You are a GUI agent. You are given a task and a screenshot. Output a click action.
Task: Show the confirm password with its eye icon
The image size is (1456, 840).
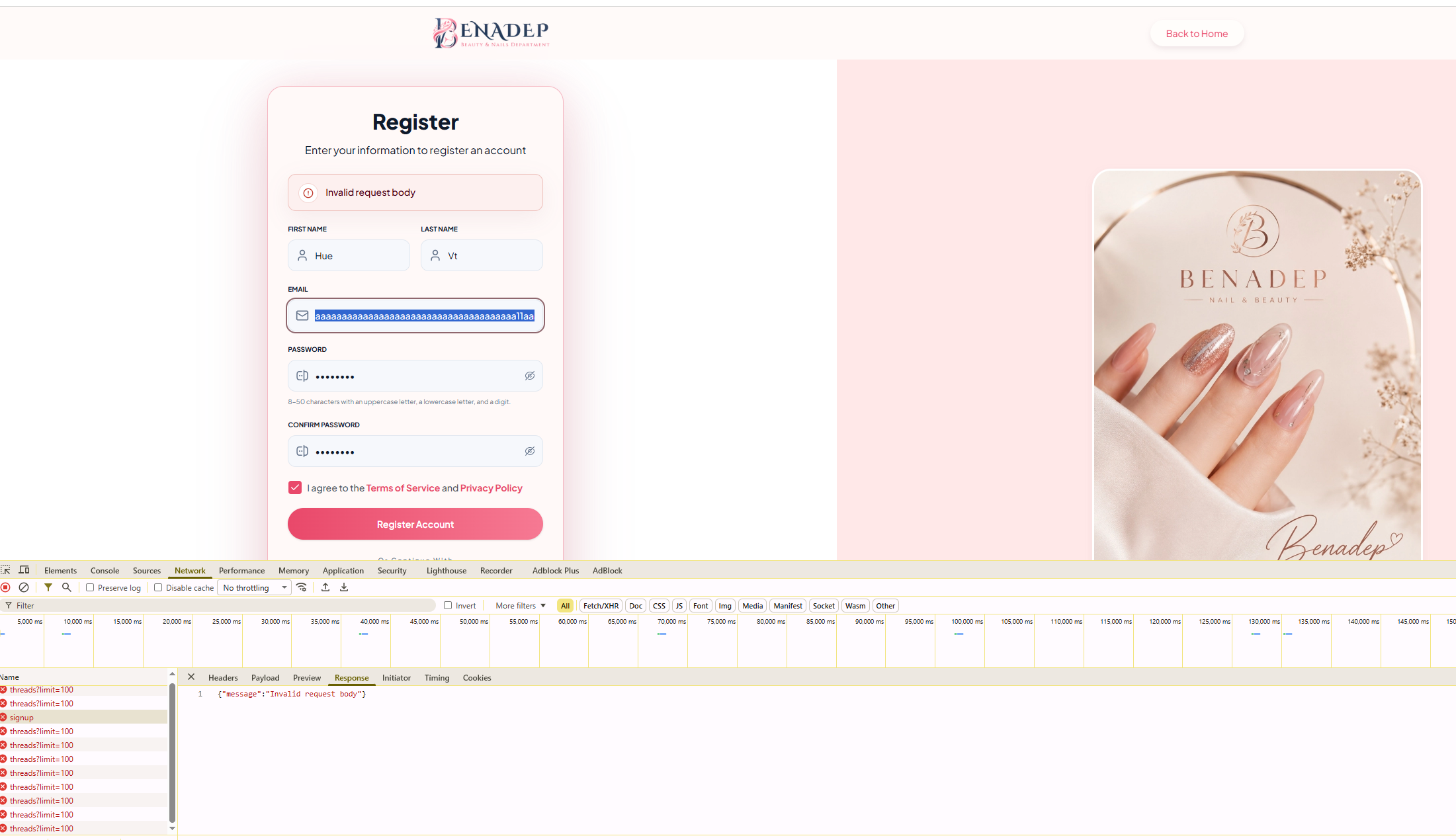[x=530, y=451]
